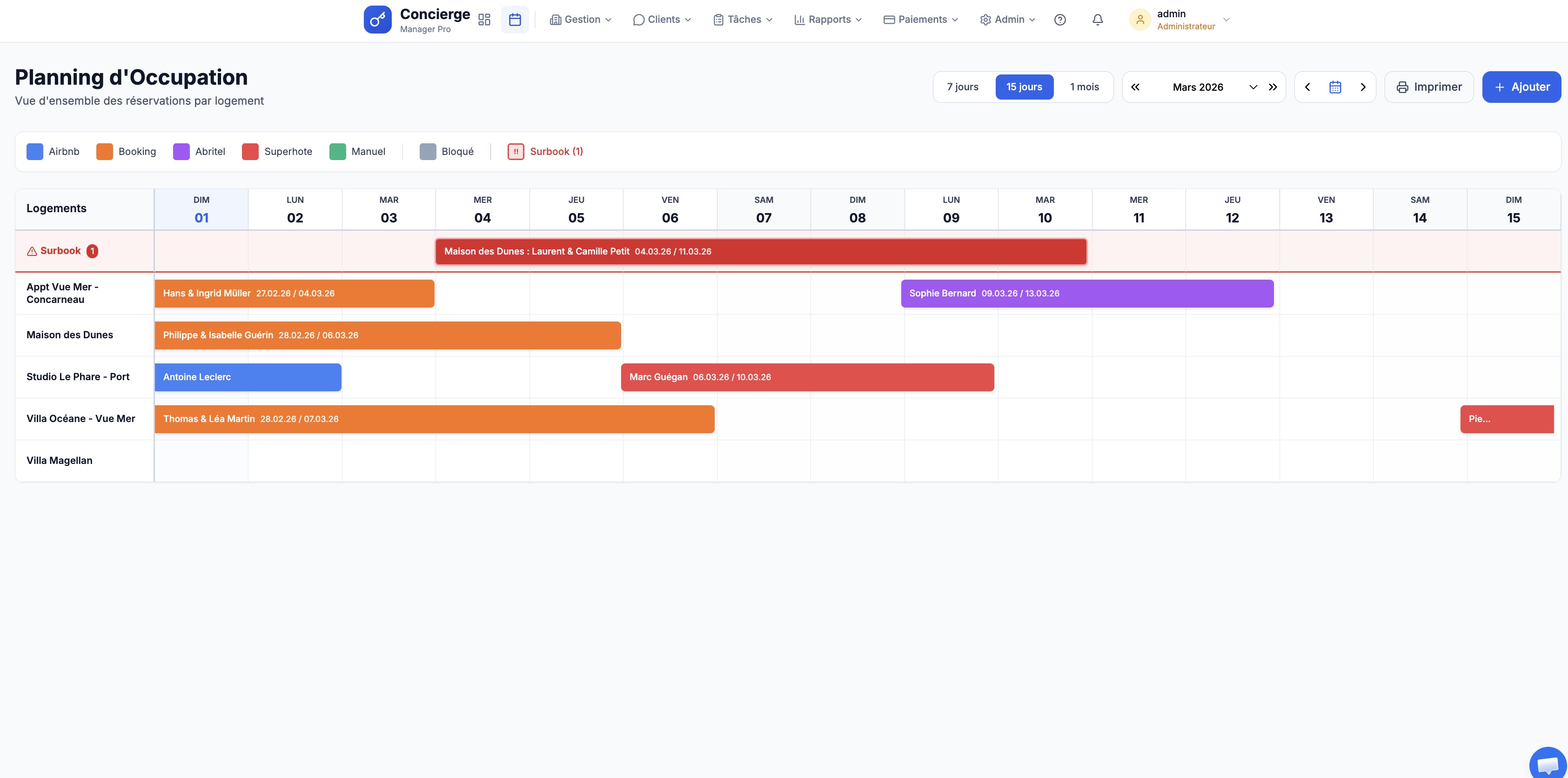This screenshot has height=778, width=1568.
Task: Open the dashboard grid icon
Action: point(484,20)
